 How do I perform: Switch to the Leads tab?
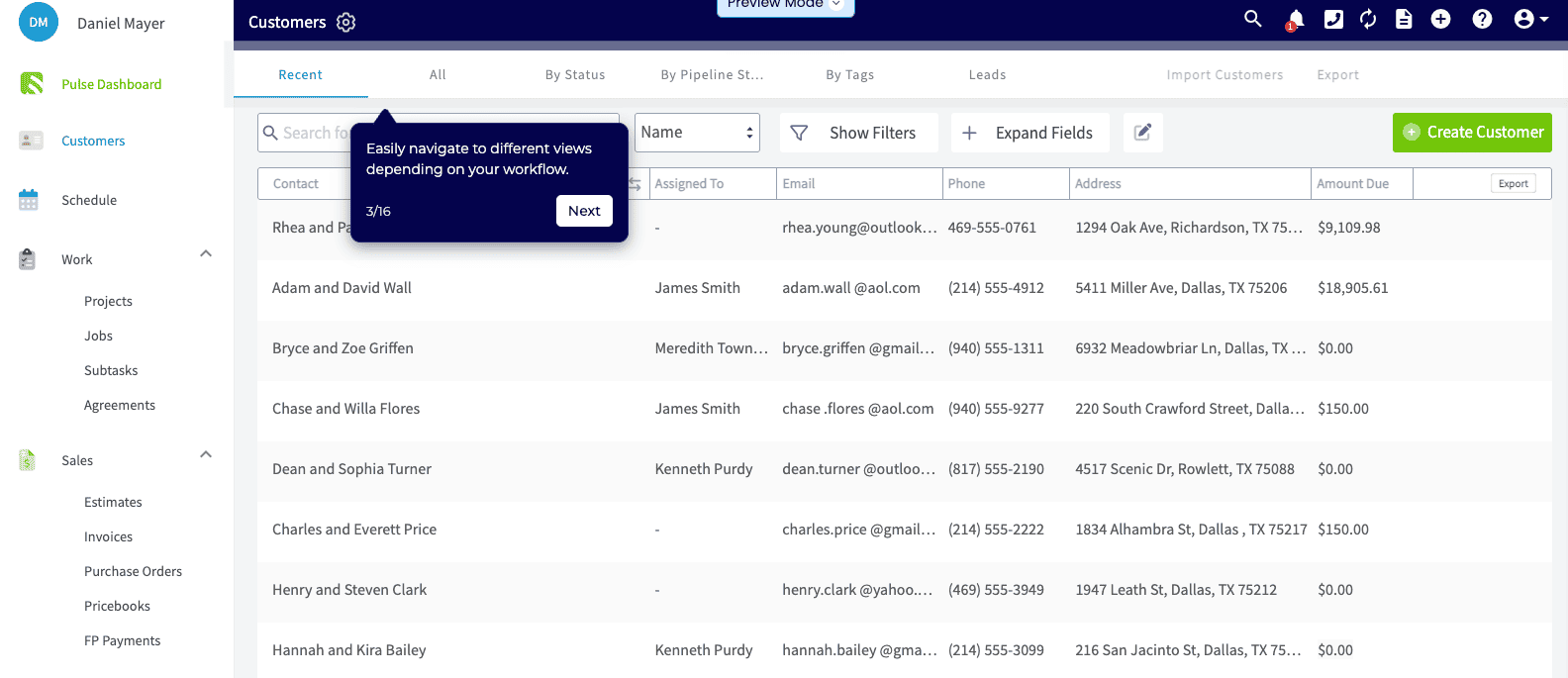coord(987,75)
